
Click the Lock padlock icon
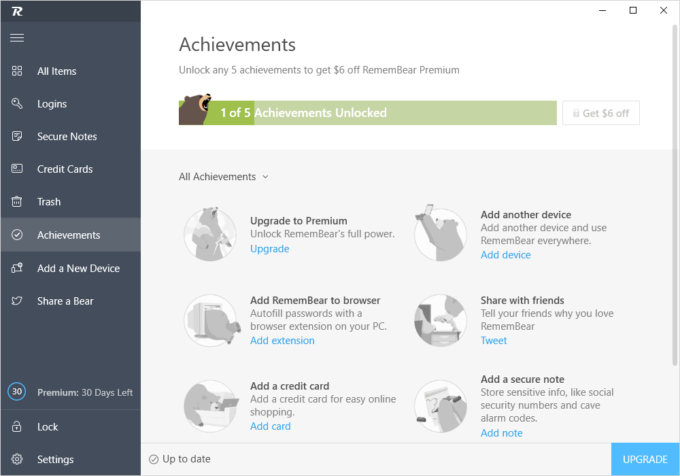tap(17, 427)
